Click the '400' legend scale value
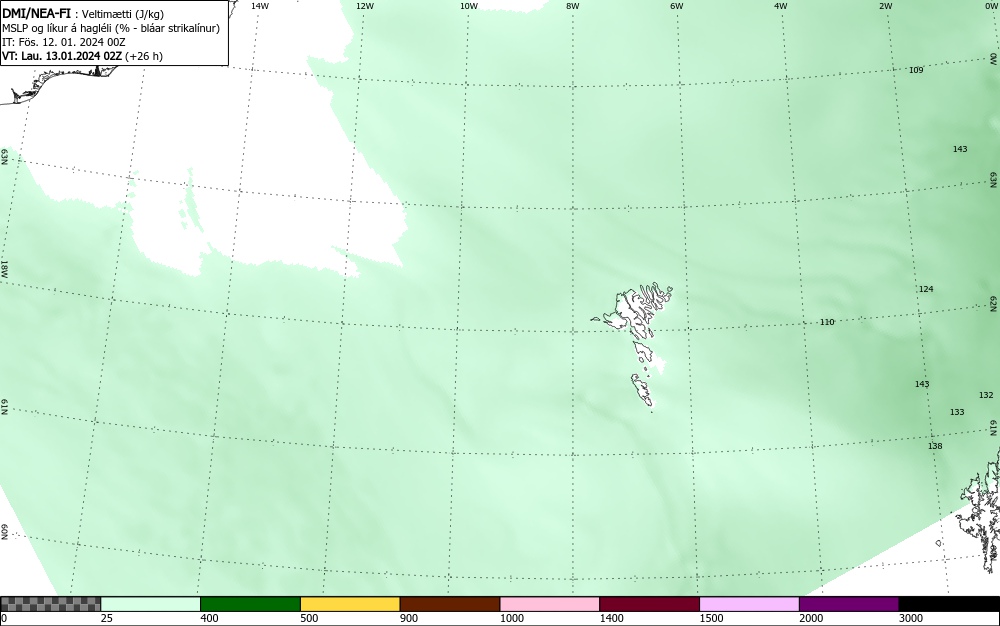Viewport: 1000px width, 626px height. pyautogui.click(x=209, y=618)
